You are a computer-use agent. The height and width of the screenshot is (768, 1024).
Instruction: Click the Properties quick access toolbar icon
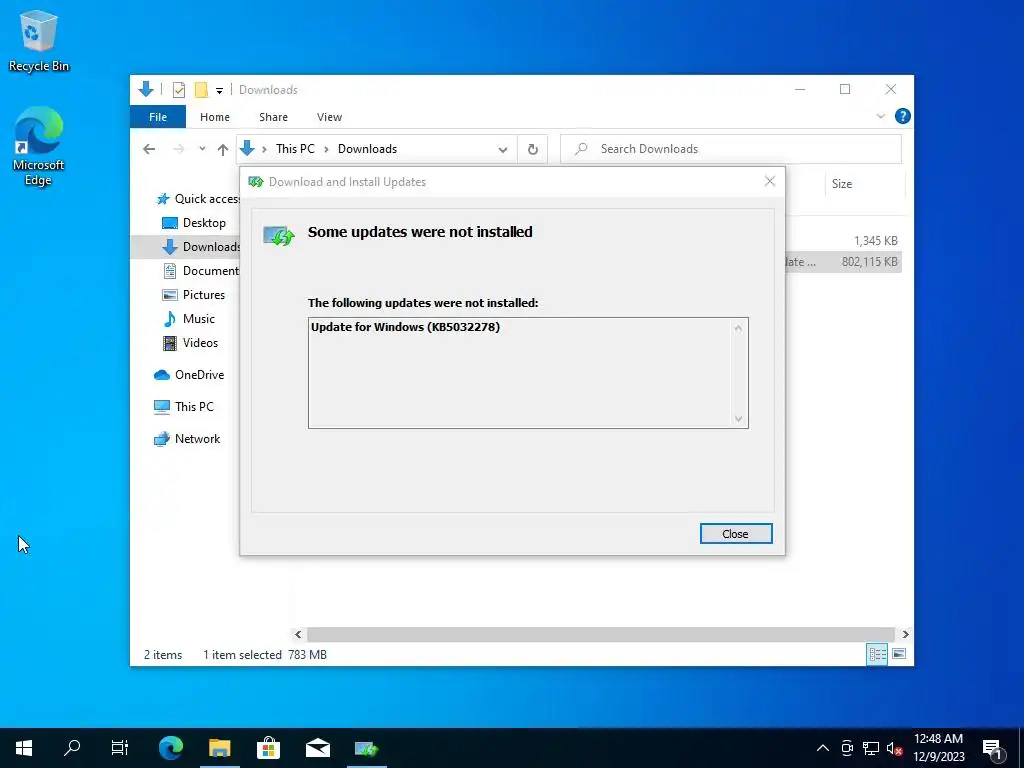coord(179,89)
